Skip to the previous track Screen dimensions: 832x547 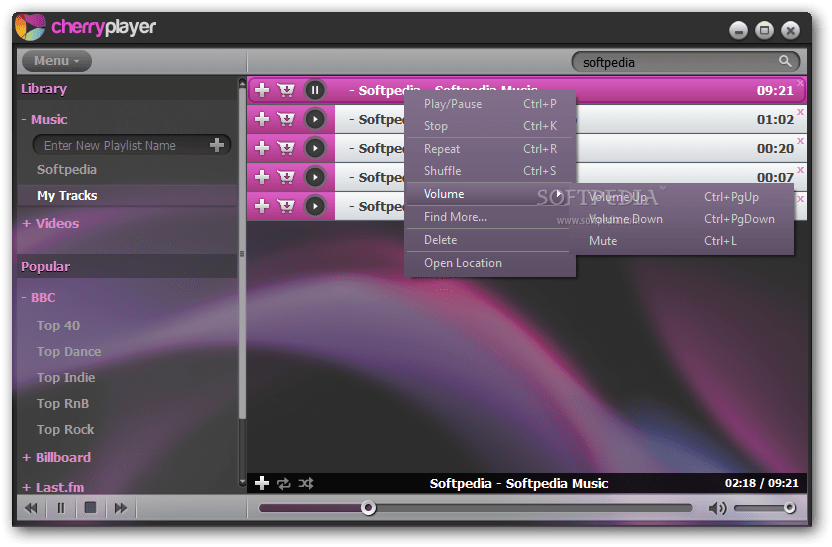[31, 508]
